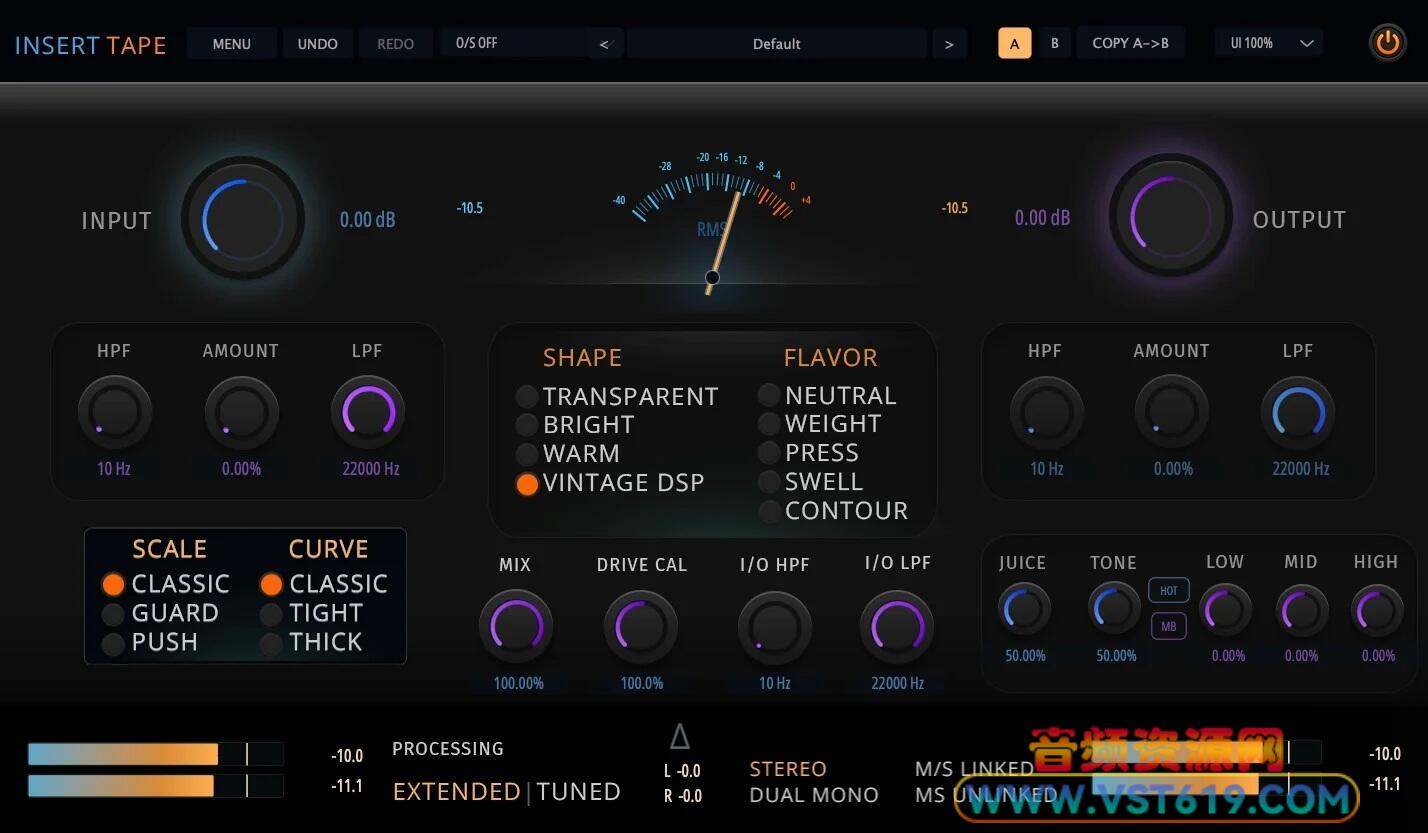
Task: Select VINTAGE DSP shape
Action: pyautogui.click(x=610, y=483)
